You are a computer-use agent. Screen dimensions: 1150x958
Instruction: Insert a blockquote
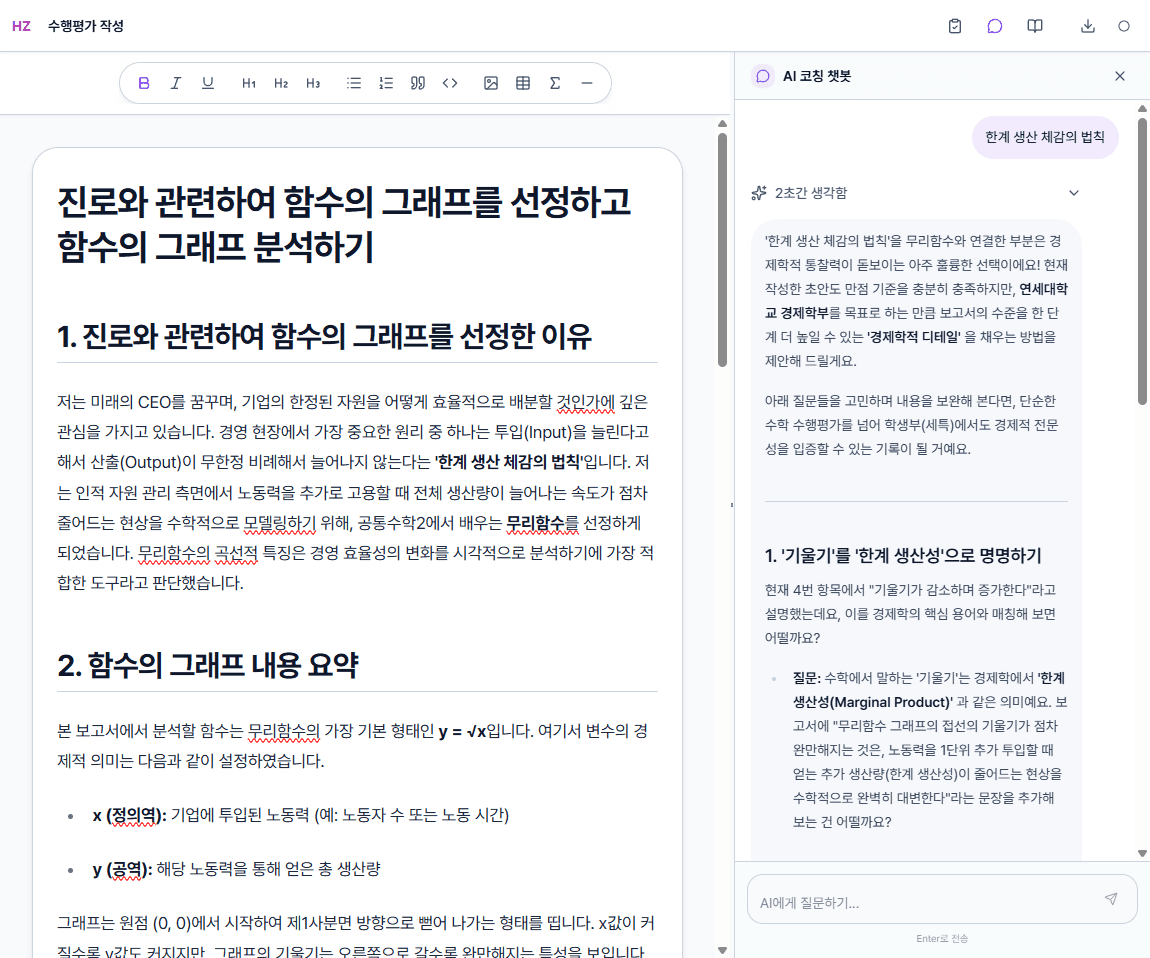pos(418,83)
